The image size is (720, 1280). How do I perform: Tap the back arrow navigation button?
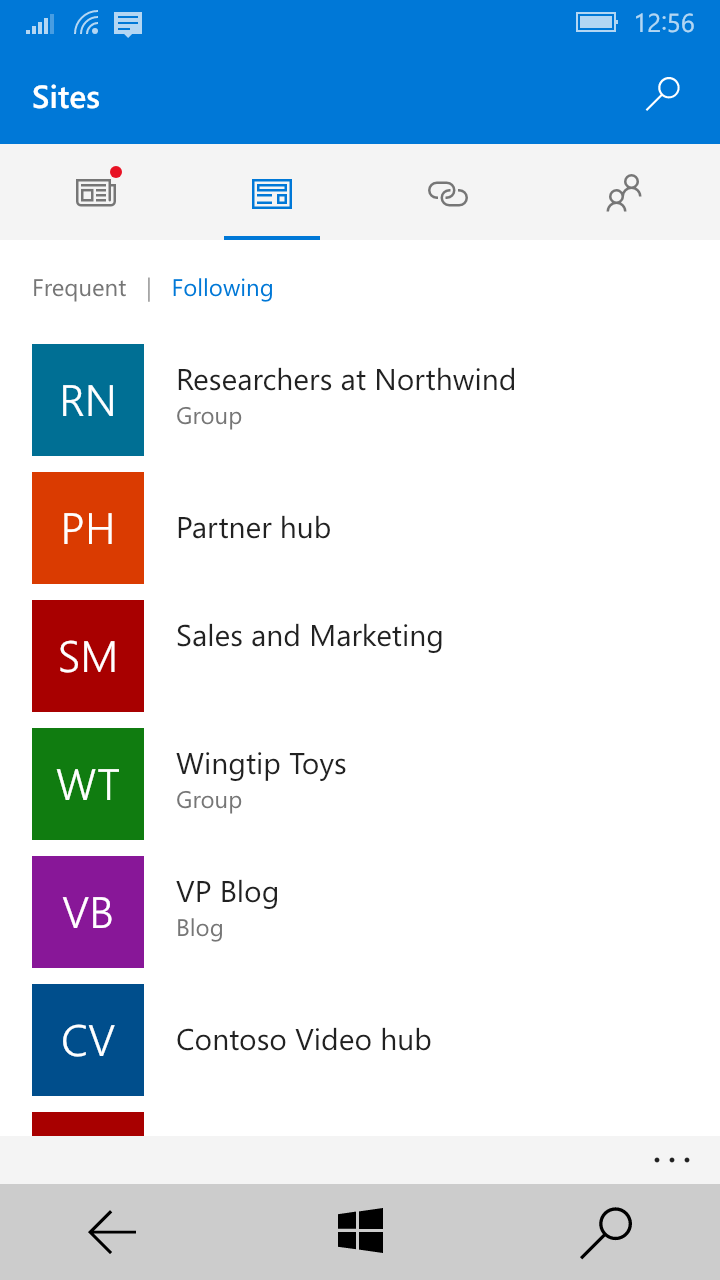pos(112,1232)
